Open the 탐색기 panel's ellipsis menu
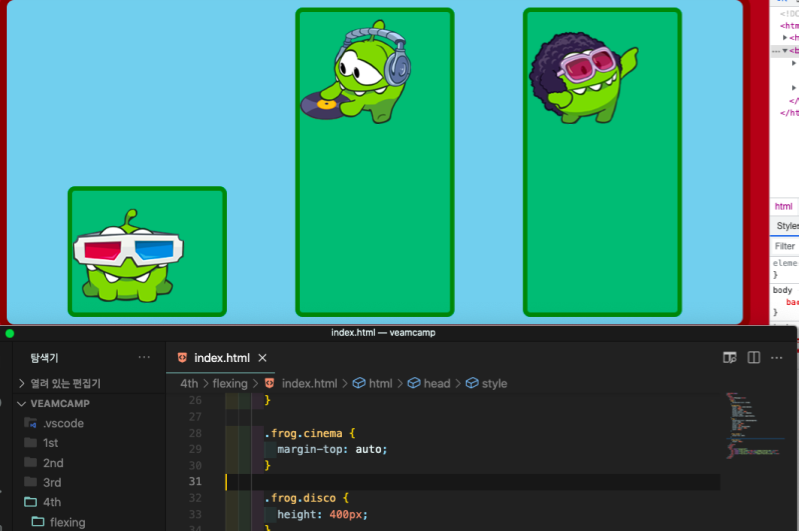 click(x=144, y=357)
